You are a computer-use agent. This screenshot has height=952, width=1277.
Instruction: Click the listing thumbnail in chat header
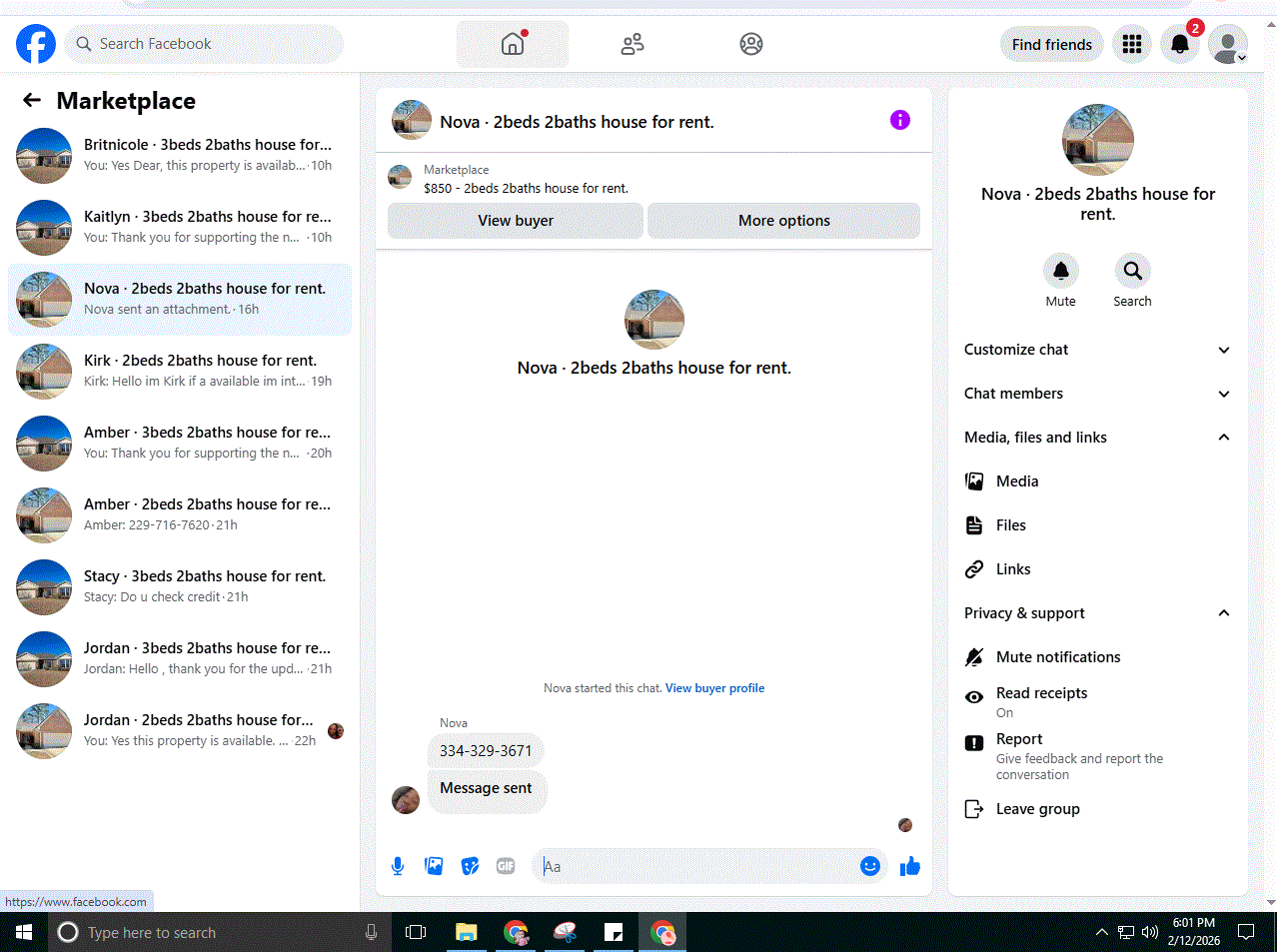[412, 120]
